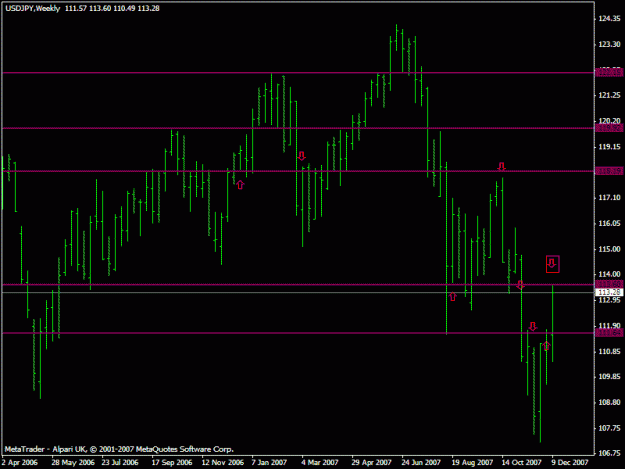This screenshot has width=625, height=469.
Task: Click the 109.85 price scale label
Action: pyautogui.click(x=609, y=377)
